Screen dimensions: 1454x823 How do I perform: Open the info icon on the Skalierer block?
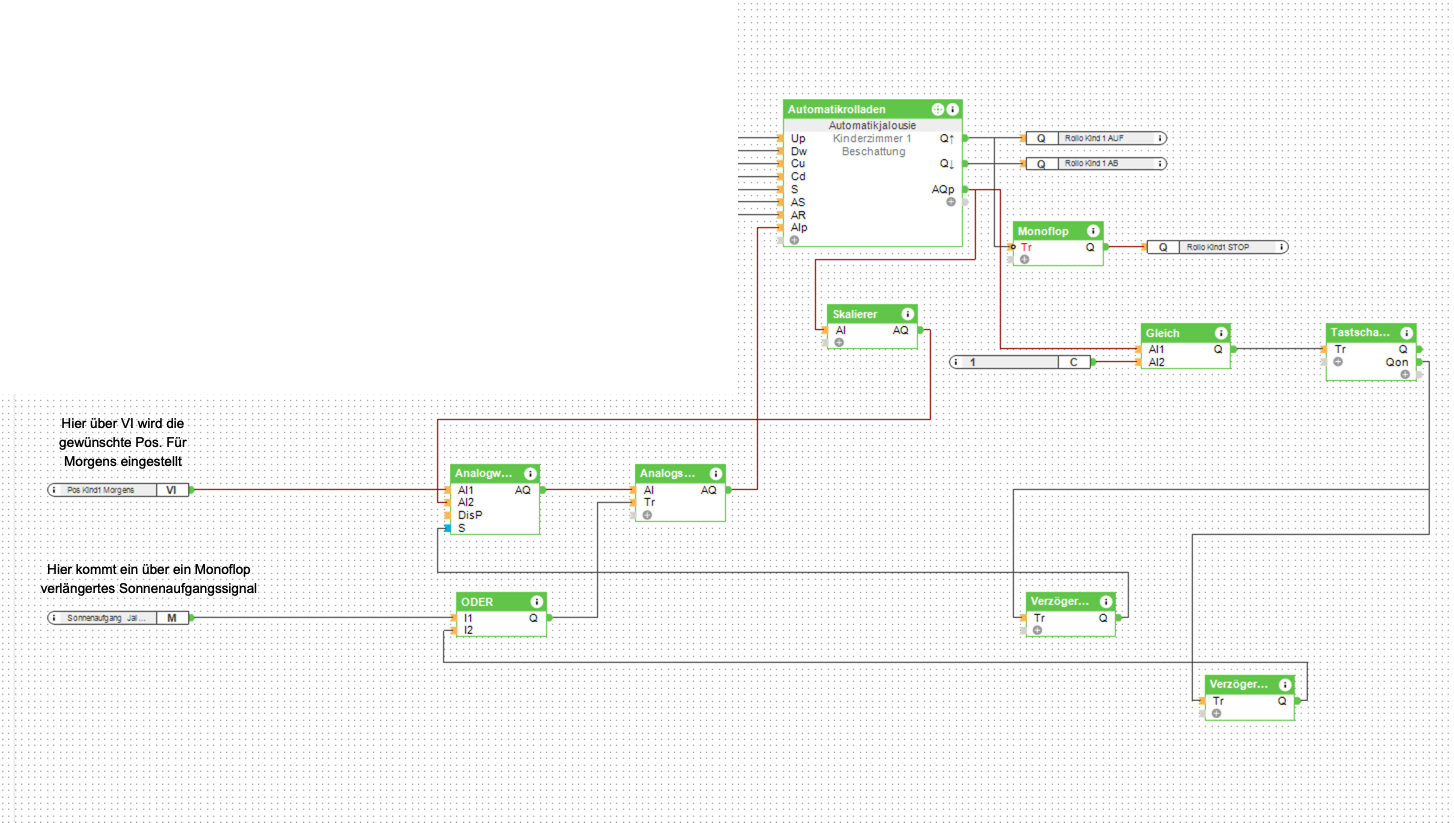click(x=907, y=314)
